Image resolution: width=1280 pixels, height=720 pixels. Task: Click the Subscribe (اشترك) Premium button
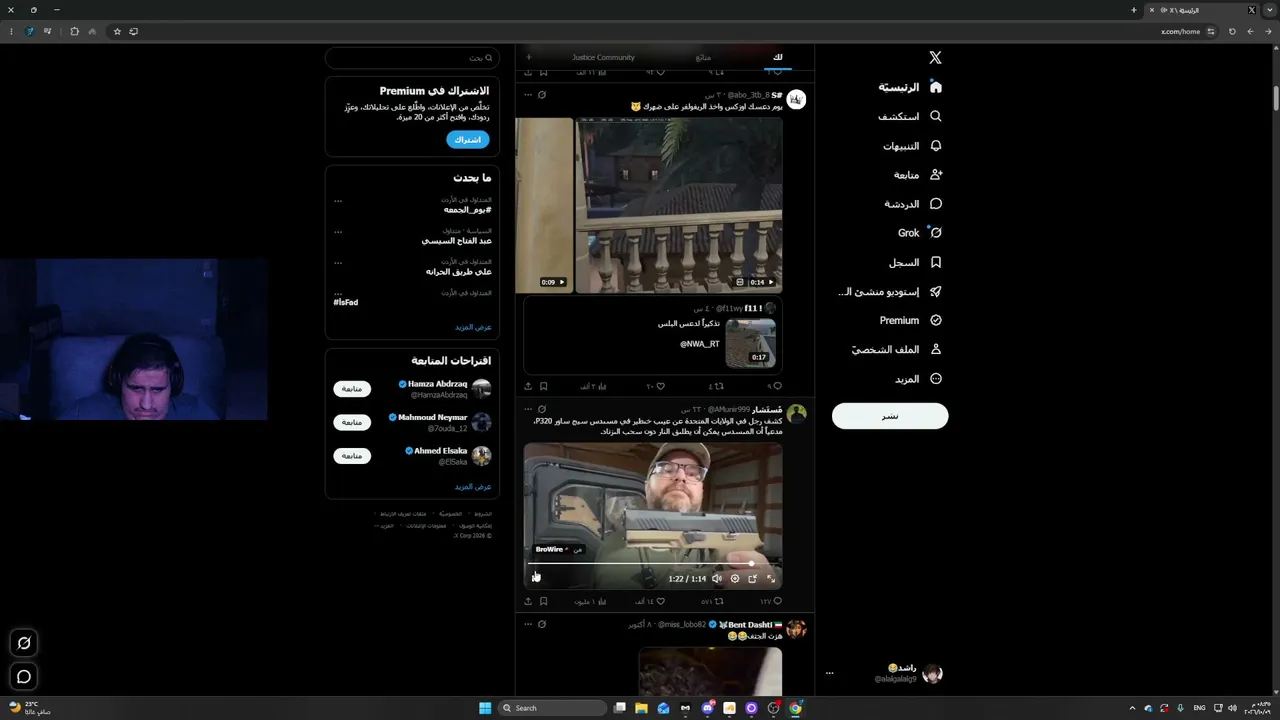point(468,140)
